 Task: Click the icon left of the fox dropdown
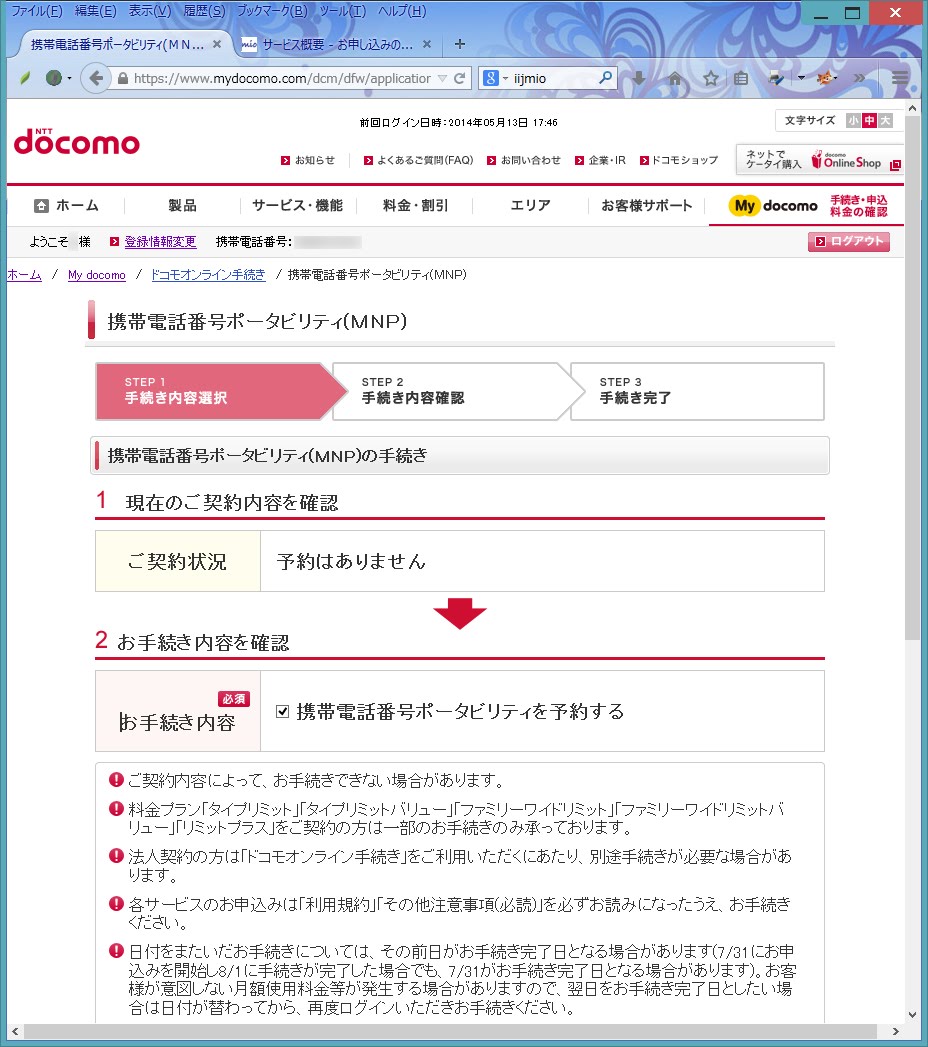(776, 77)
